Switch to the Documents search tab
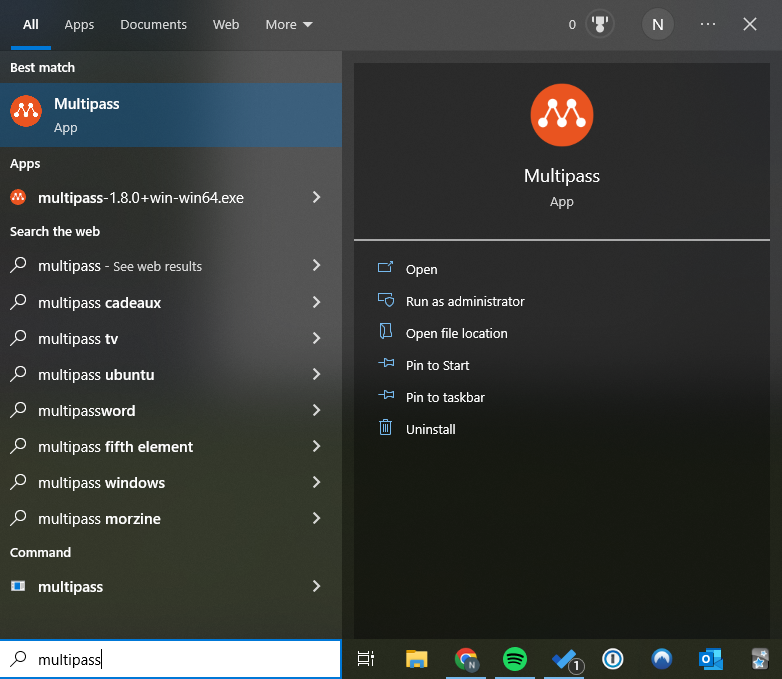 (x=153, y=24)
